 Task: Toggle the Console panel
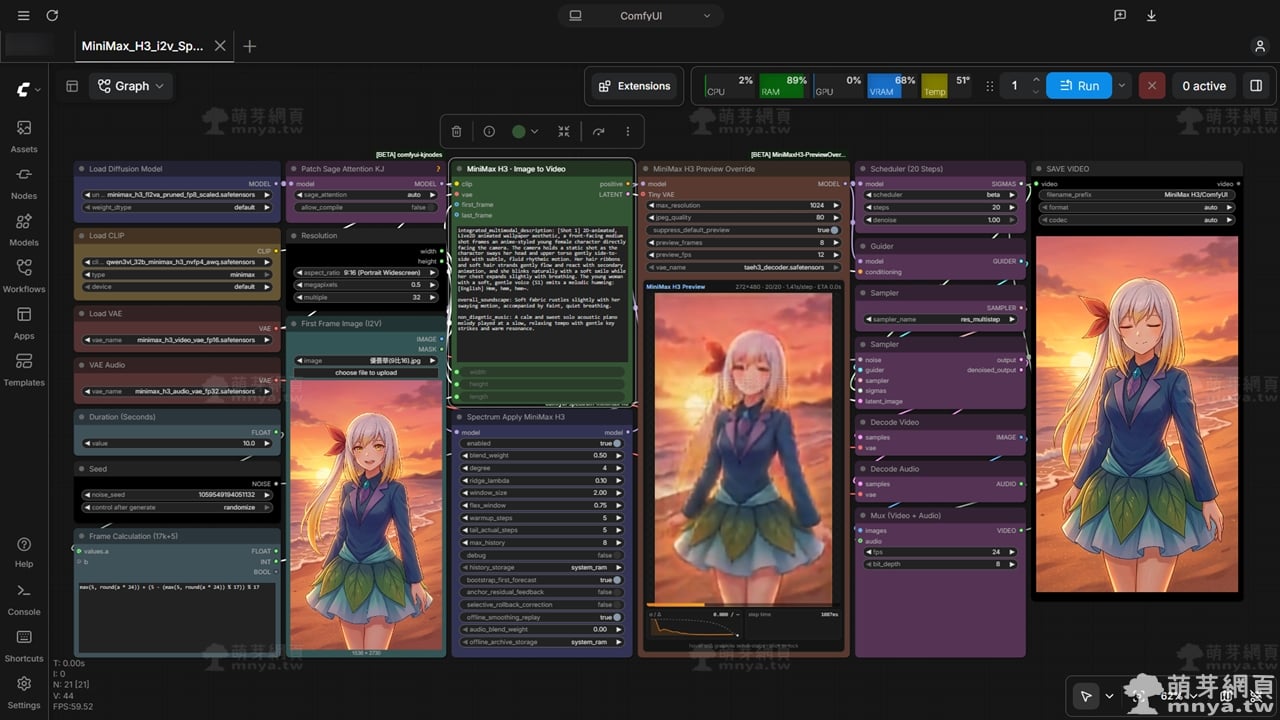pyautogui.click(x=24, y=598)
